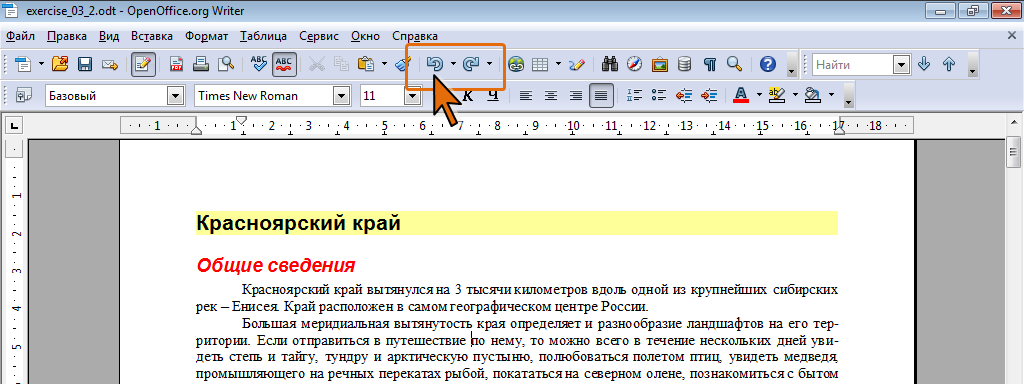The width and height of the screenshot is (1024, 384).
Task: Insert a table using the grid icon
Action: tap(539, 64)
